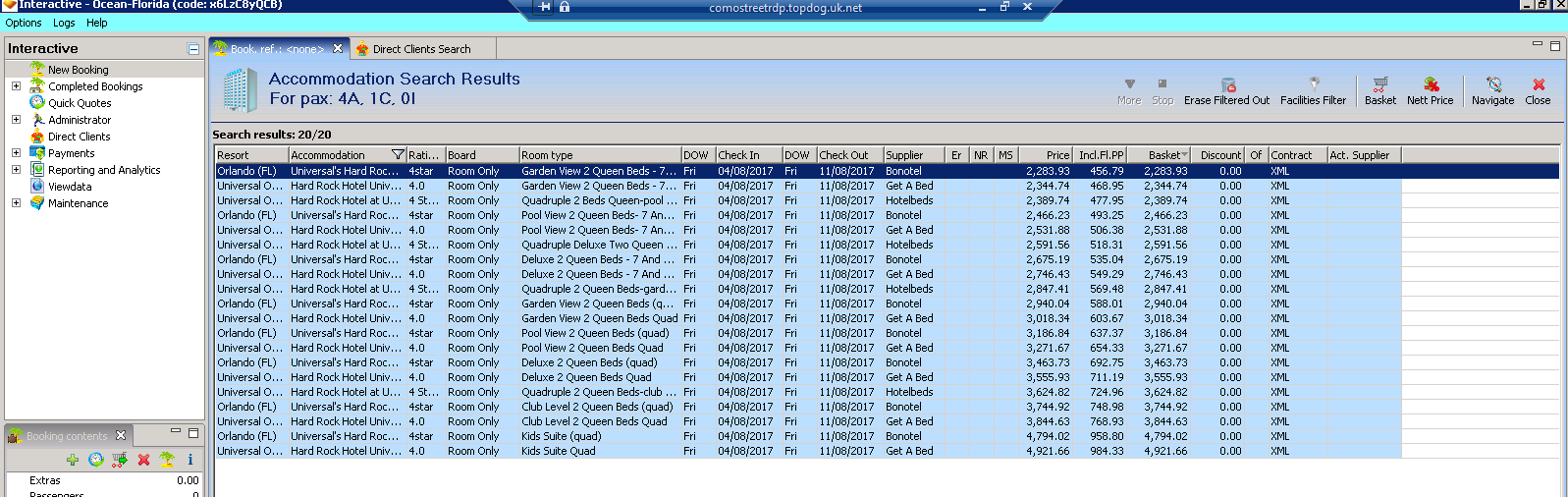Click green plus icon in Booking contents
The image size is (1568, 497).
click(x=73, y=460)
